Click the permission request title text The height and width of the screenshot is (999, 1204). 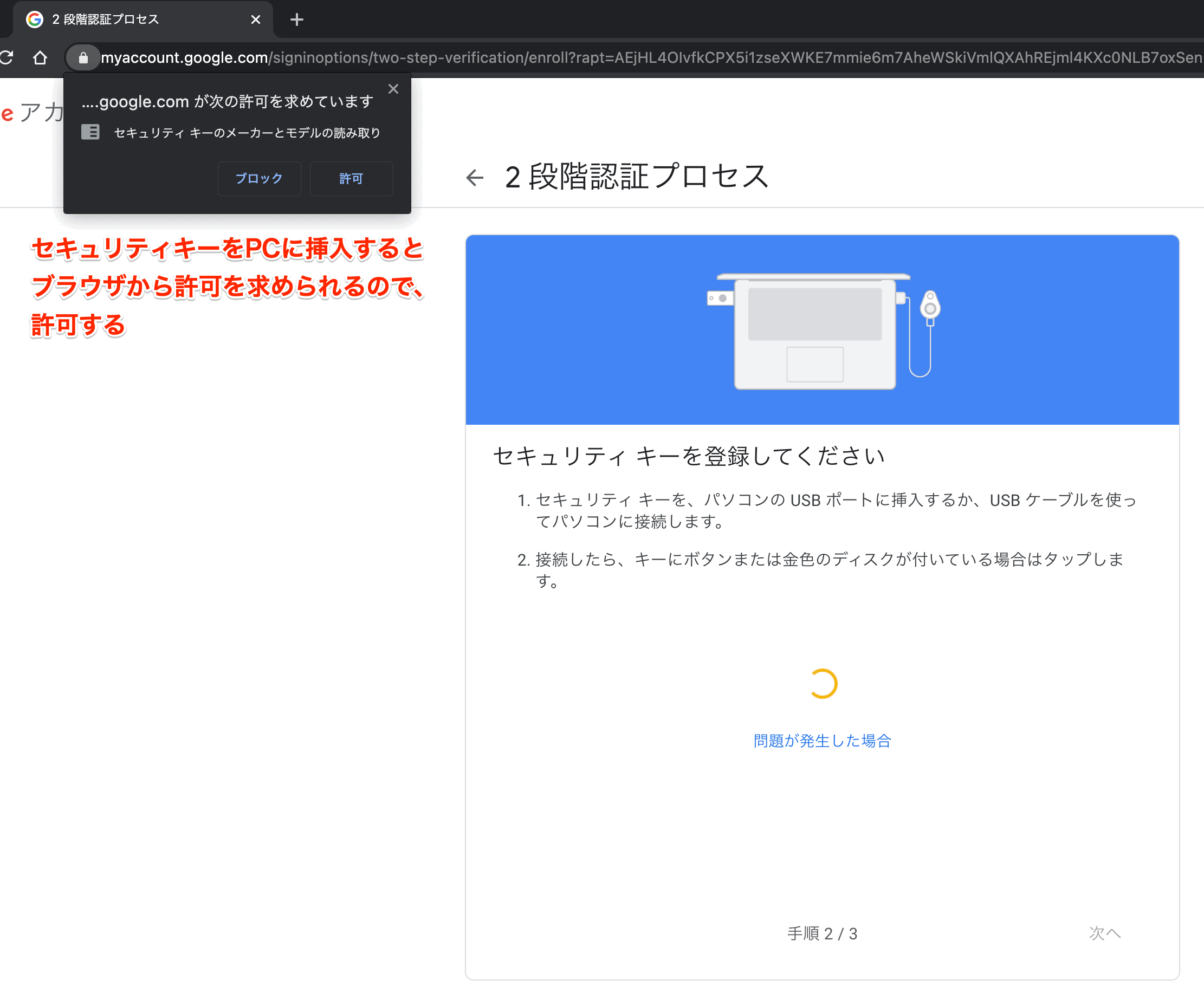coord(228,101)
